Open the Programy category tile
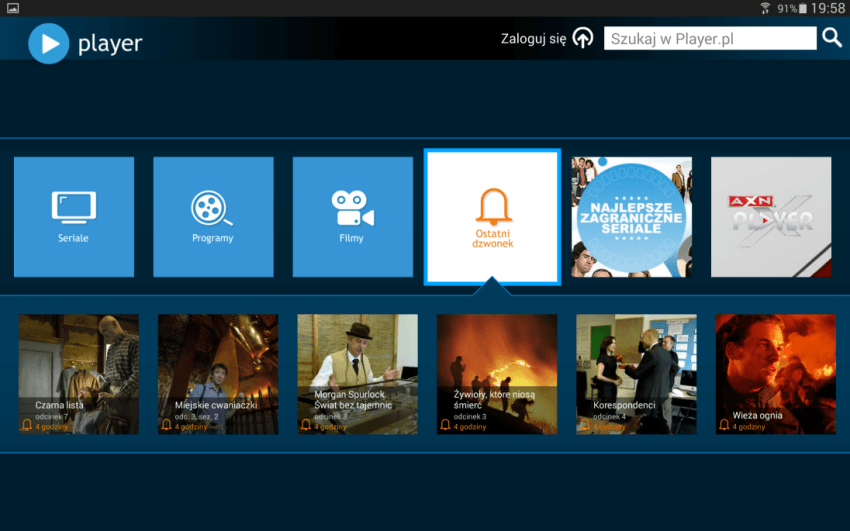The image size is (850, 531). 213,216
